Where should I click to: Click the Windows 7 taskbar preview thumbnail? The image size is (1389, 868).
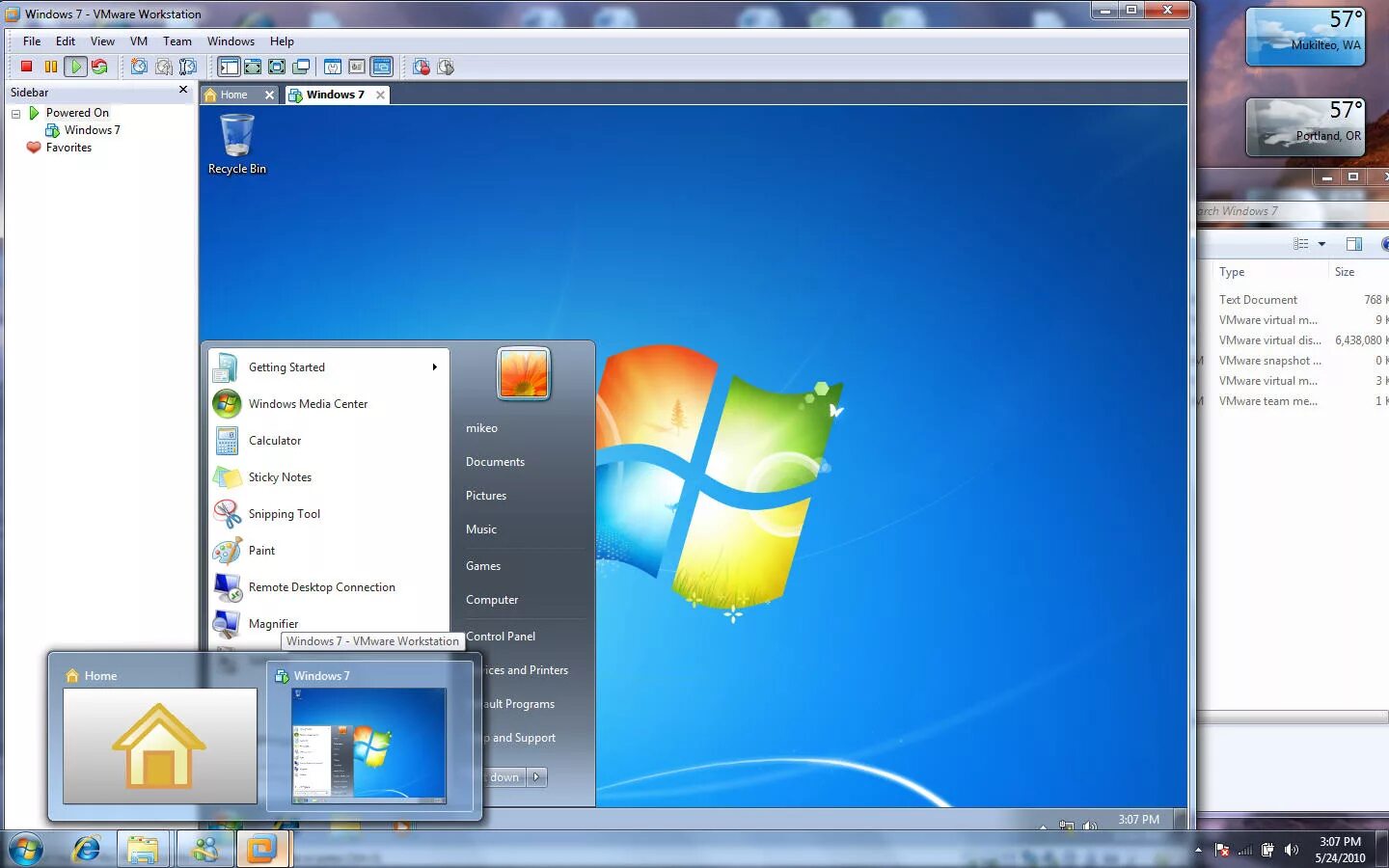(x=370, y=737)
